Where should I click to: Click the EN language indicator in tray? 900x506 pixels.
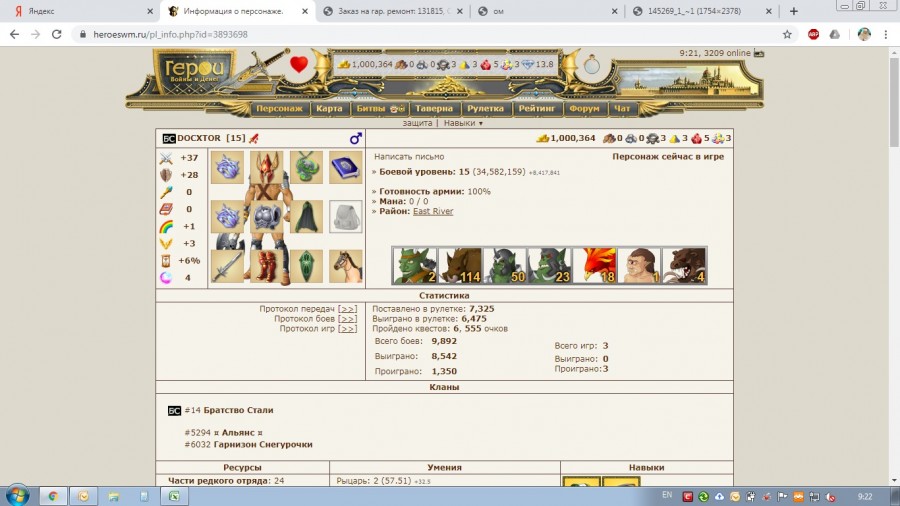667,495
